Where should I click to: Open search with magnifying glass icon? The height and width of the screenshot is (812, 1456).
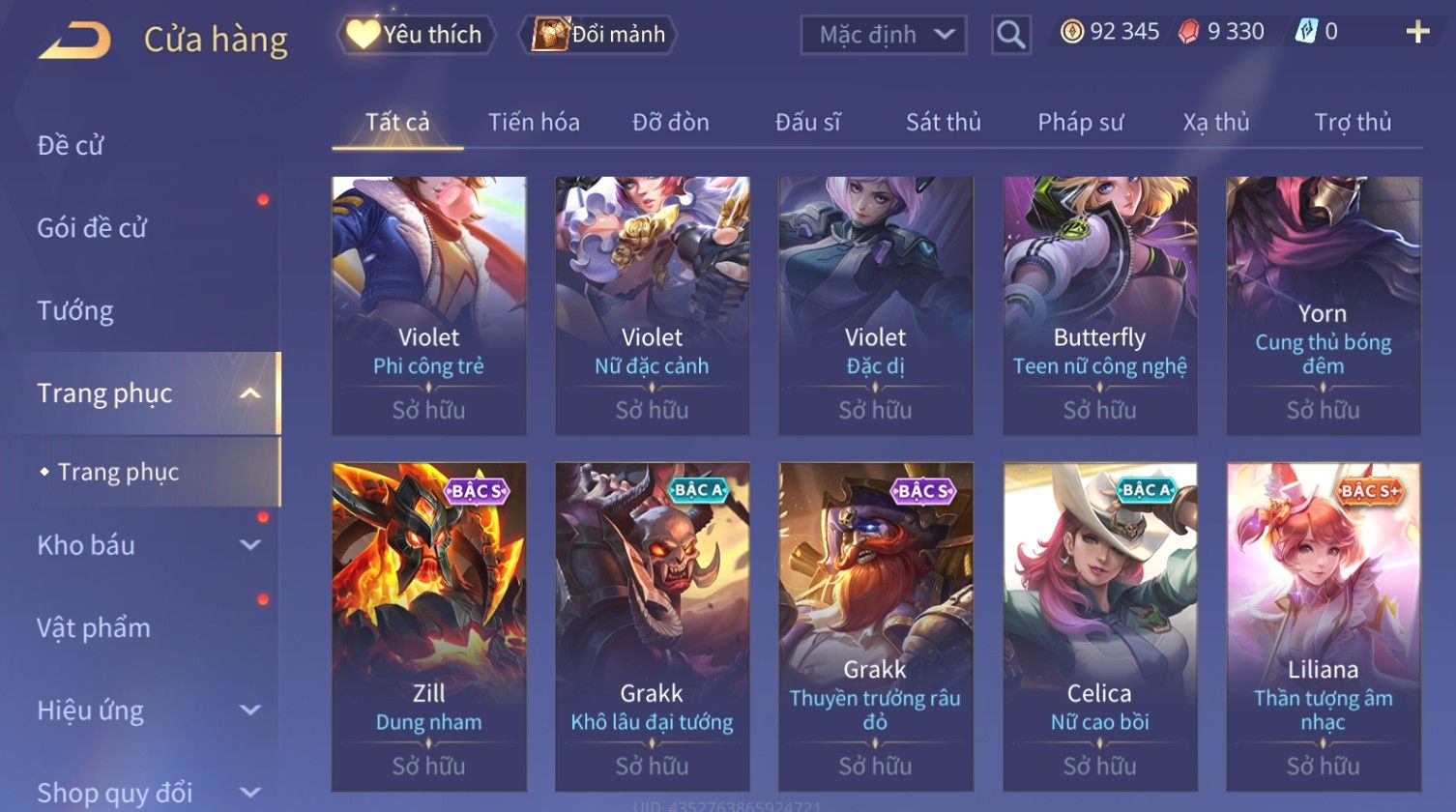tap(1011, 35)
